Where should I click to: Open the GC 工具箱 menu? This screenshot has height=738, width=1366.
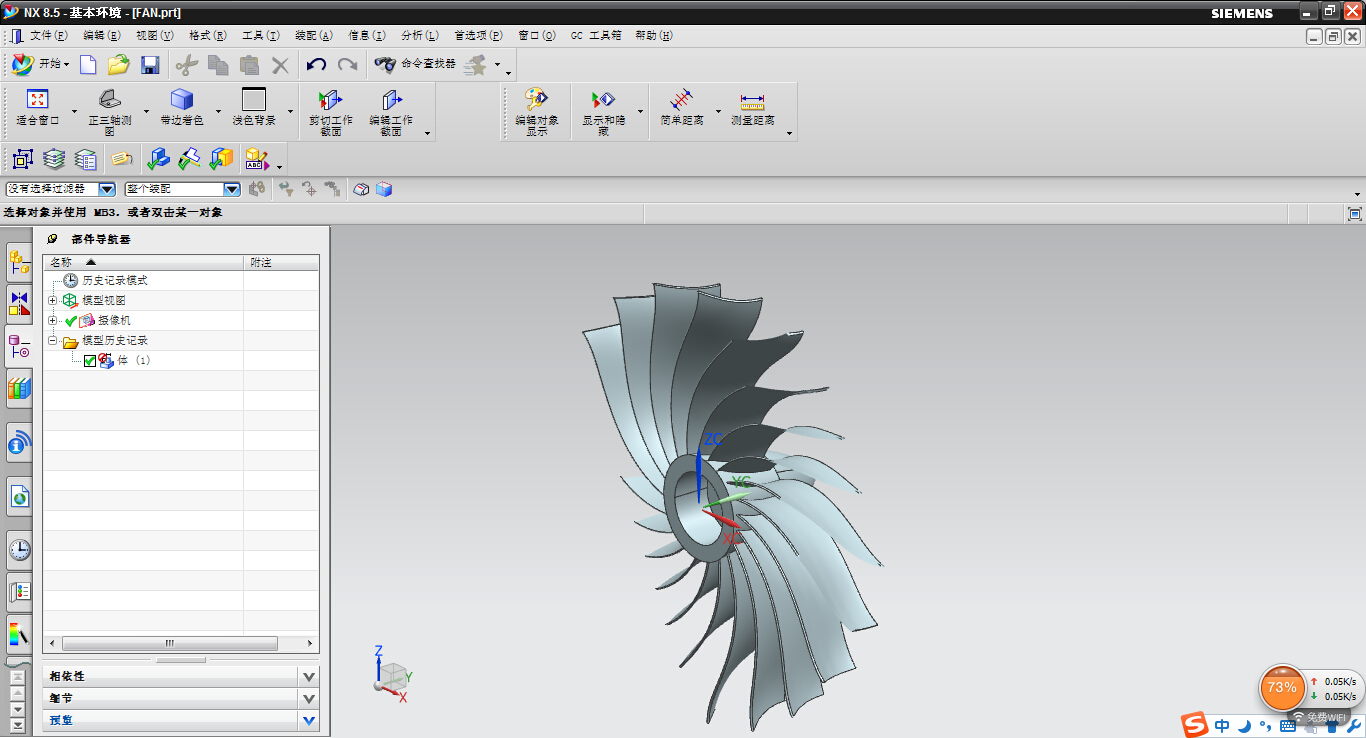tap(596, 35)
